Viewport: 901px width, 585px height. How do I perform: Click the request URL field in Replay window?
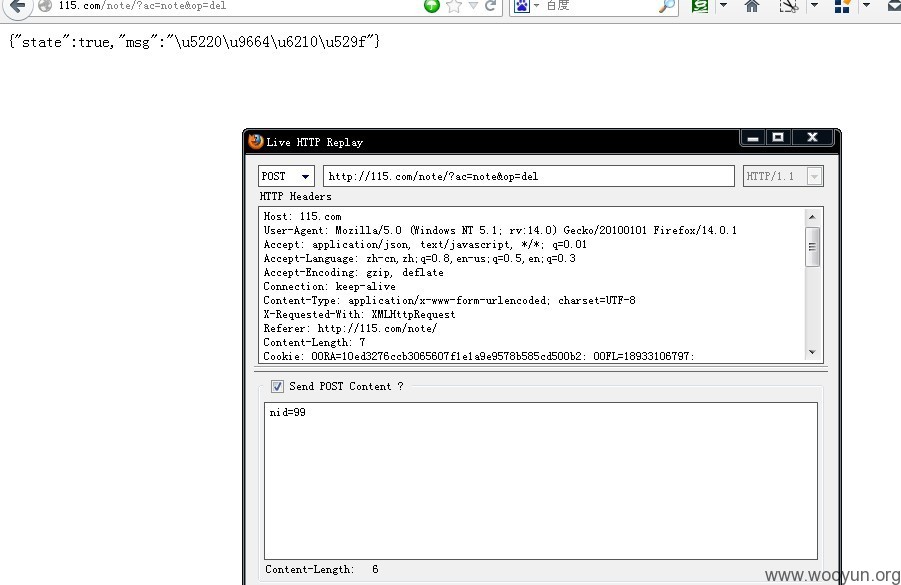pyautogui.click(x=529, y=176)
